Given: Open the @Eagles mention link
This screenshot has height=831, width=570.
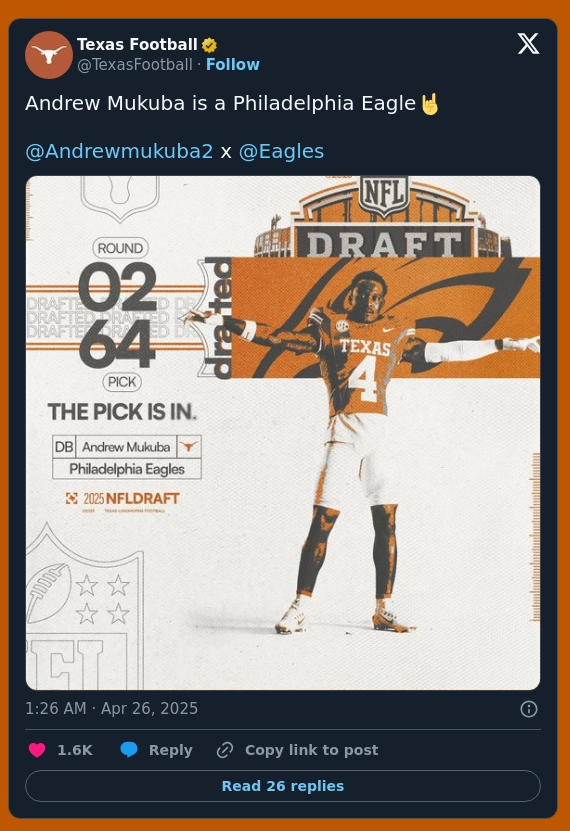Looking at the screenshot, I should 281,152.
